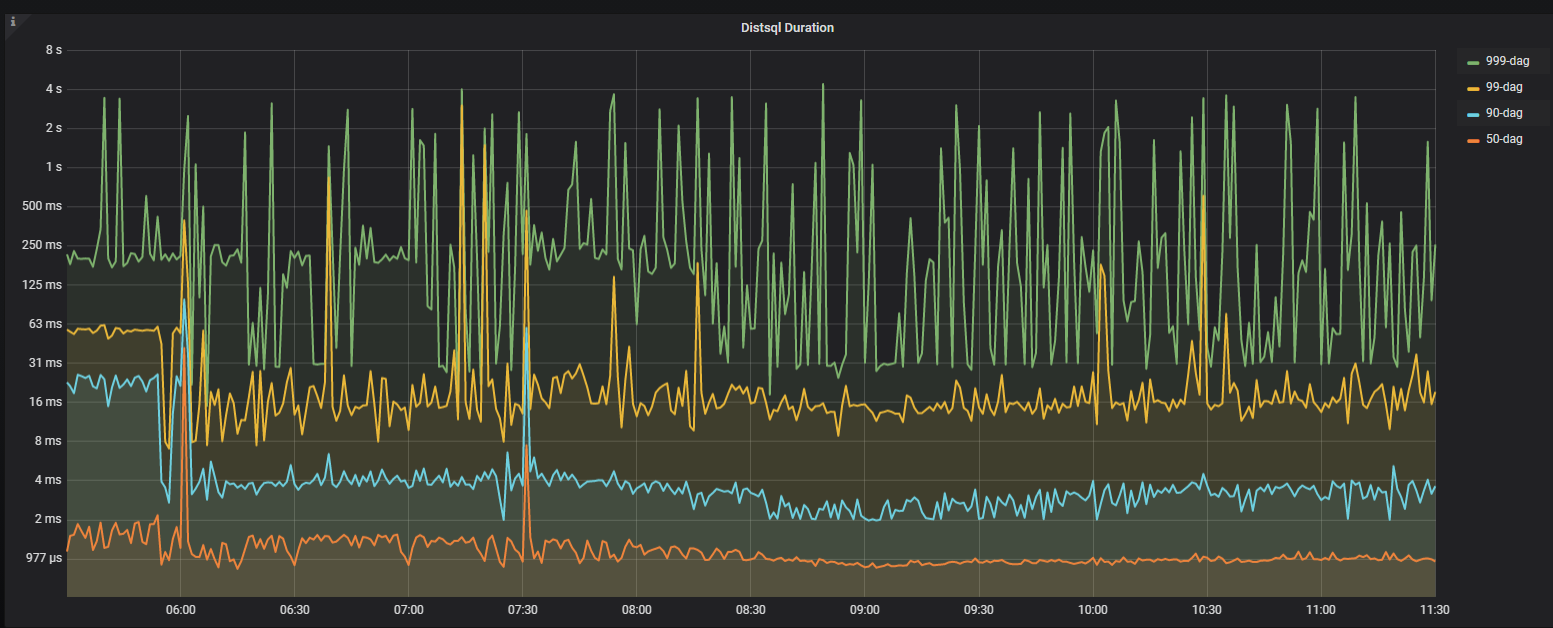Click the 63 ms y-axis label
Viewport: 1553px width, 628px height.
(x=47, y=323)
